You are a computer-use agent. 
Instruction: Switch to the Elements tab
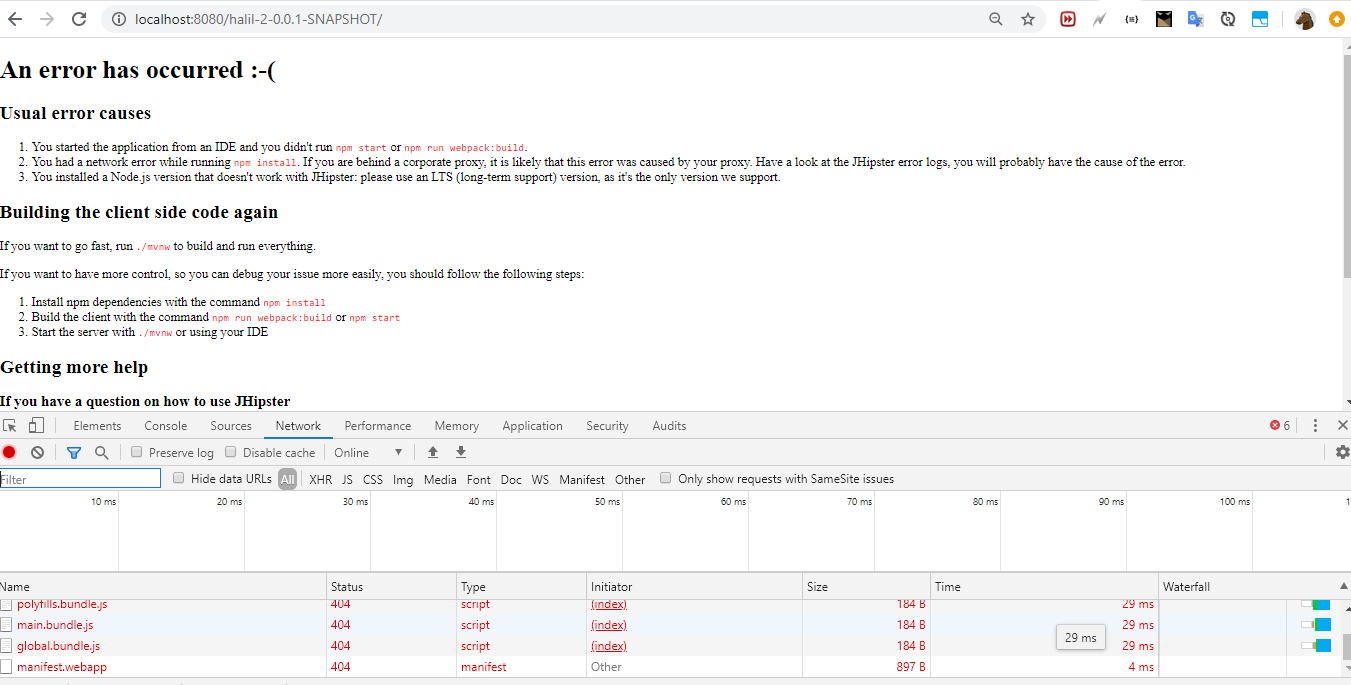pos(97,425)
